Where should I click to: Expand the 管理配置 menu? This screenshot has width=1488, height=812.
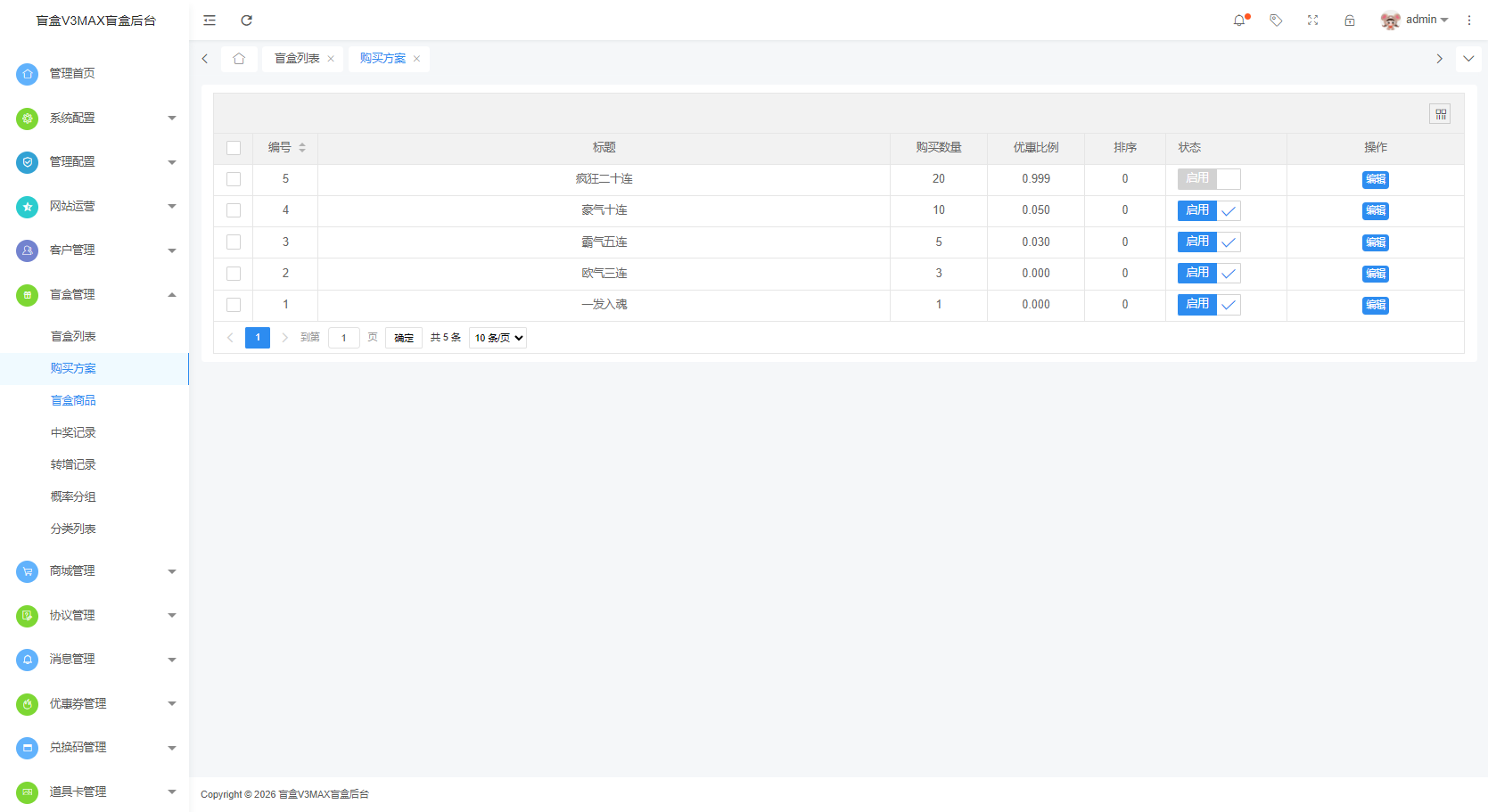point(172,162)
